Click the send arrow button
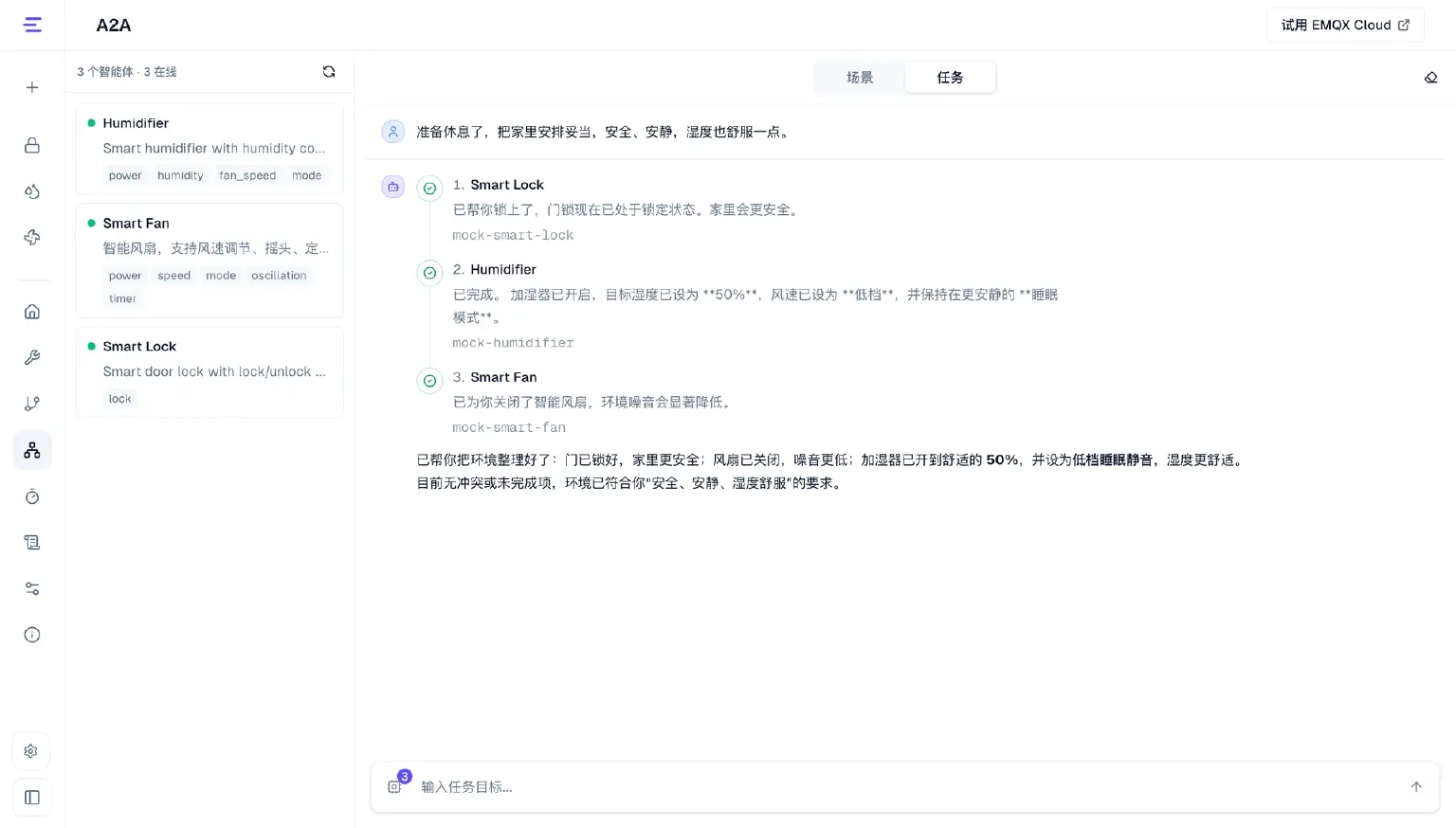This screenshot has width=1456, height=828. pyautogui.click(x=1416, y=786)
